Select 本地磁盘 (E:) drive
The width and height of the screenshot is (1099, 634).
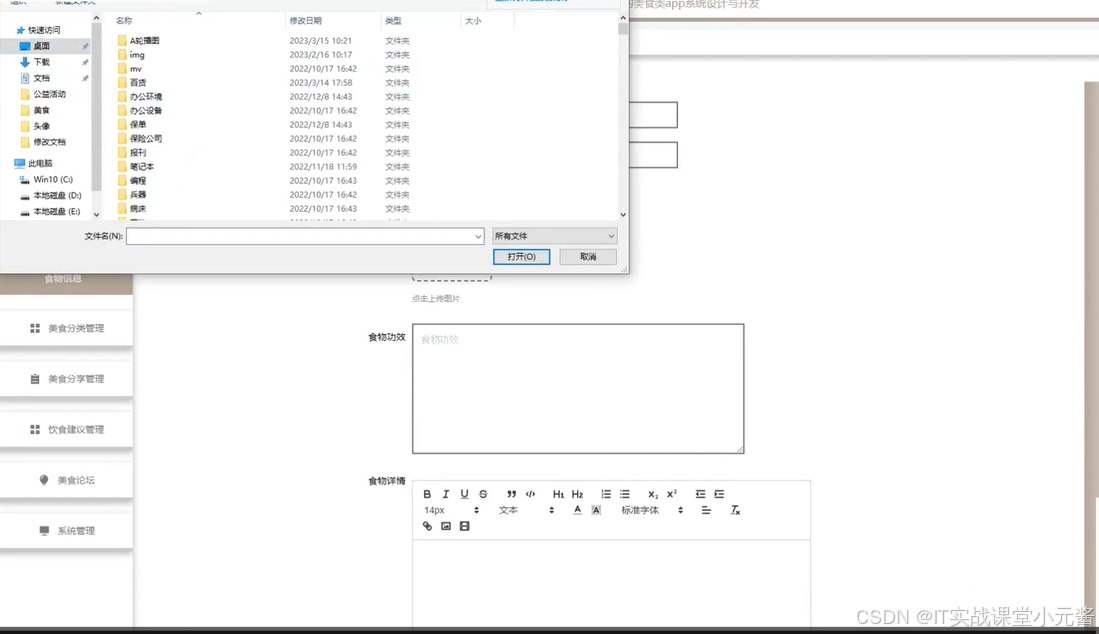tap(57, 212)
